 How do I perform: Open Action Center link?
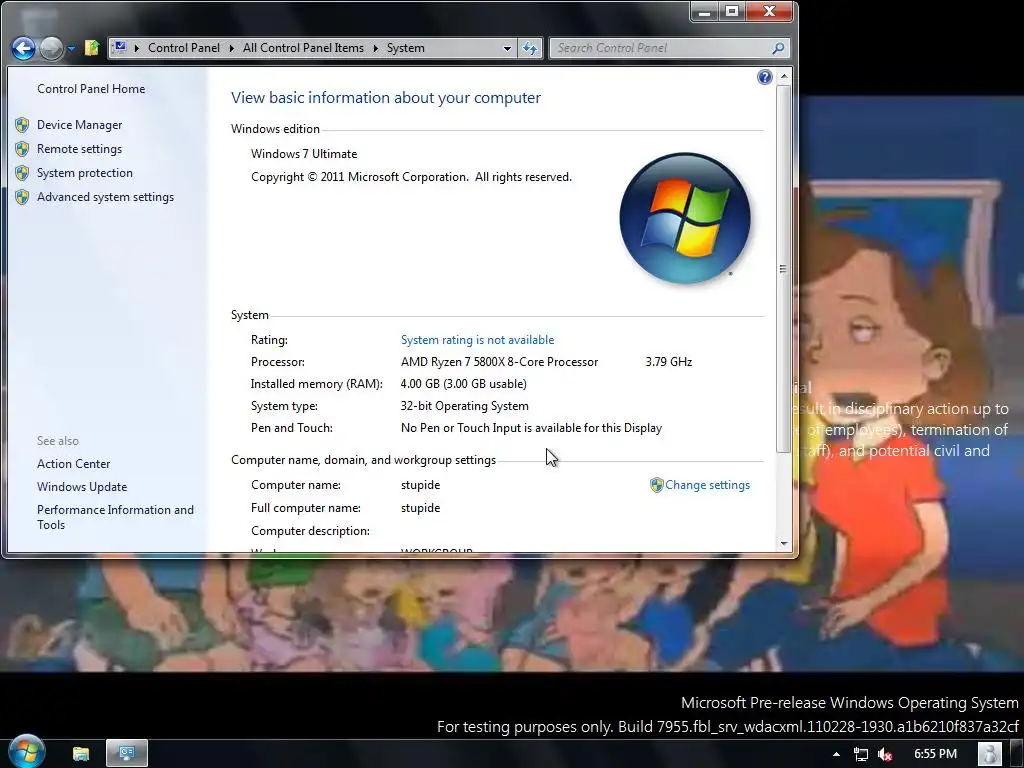point(73,464)
